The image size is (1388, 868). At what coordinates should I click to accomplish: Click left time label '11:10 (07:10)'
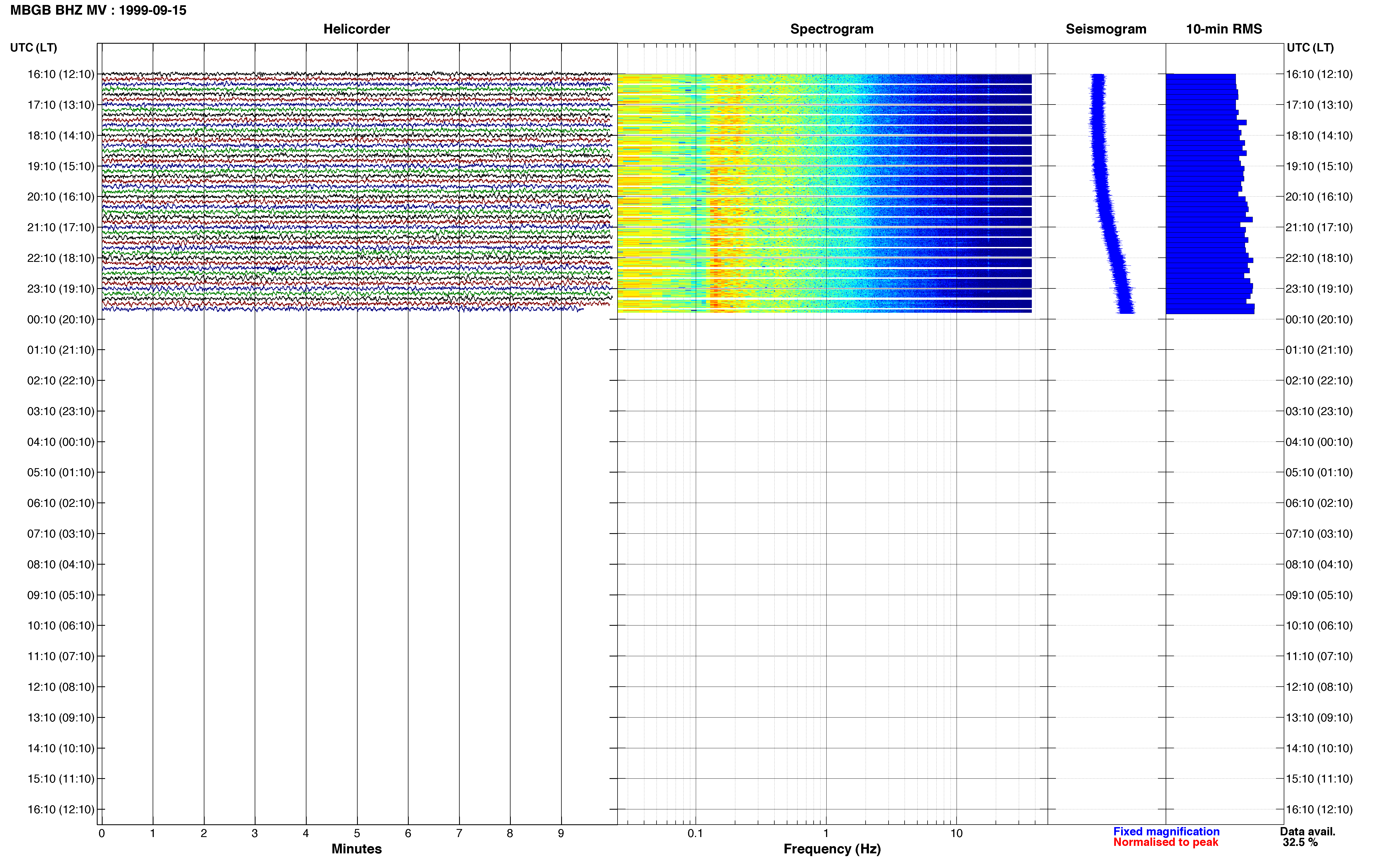[x=61, y=656]
